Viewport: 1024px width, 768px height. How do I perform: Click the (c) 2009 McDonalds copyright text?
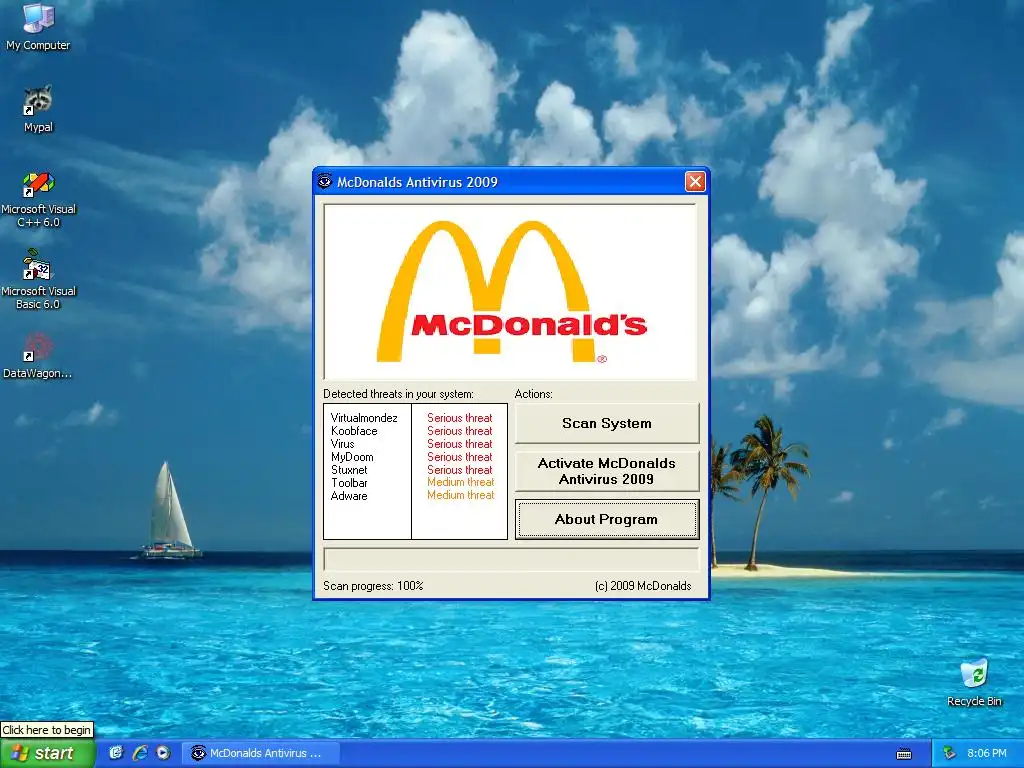pyautogui.click(x=643, y=586)
